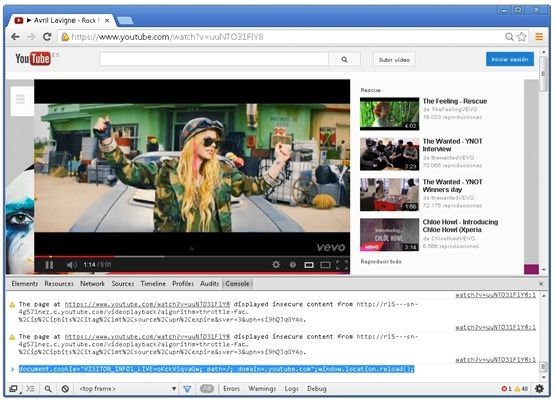Switch to the Resources tab
554x400 pixels.
coord(59,283)
